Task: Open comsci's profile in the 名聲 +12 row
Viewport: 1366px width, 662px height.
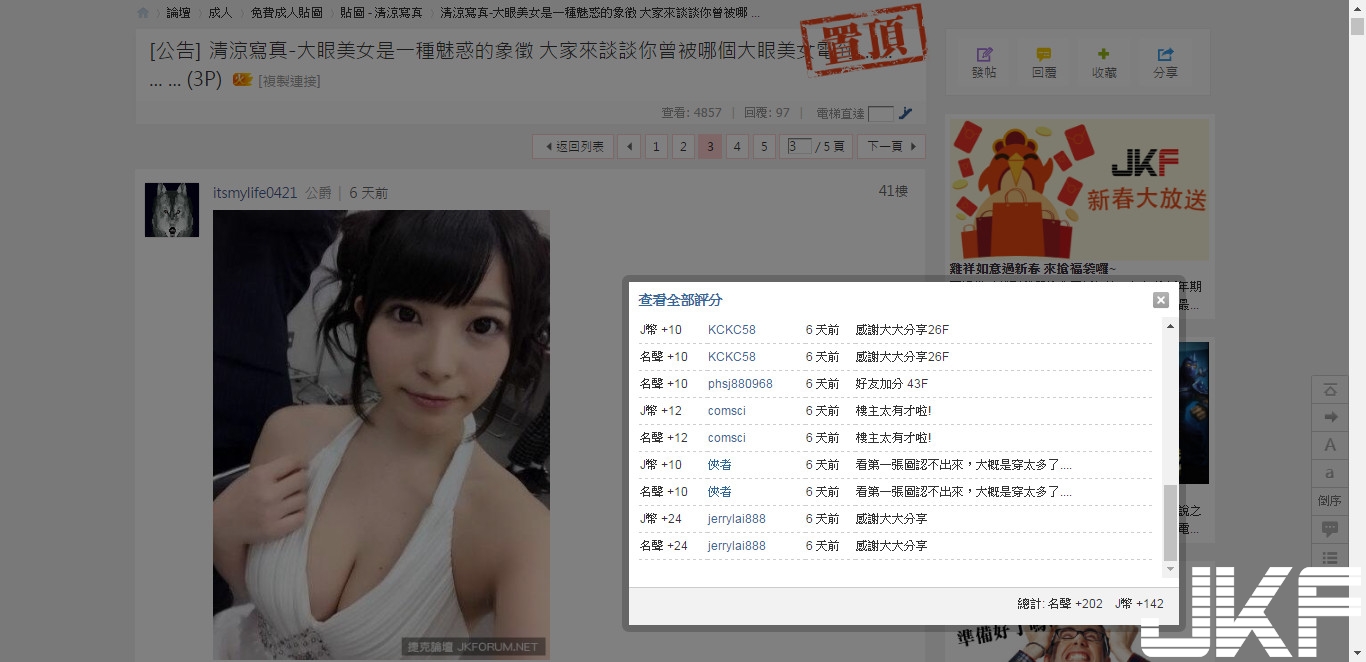Action: tap(727, 438)
